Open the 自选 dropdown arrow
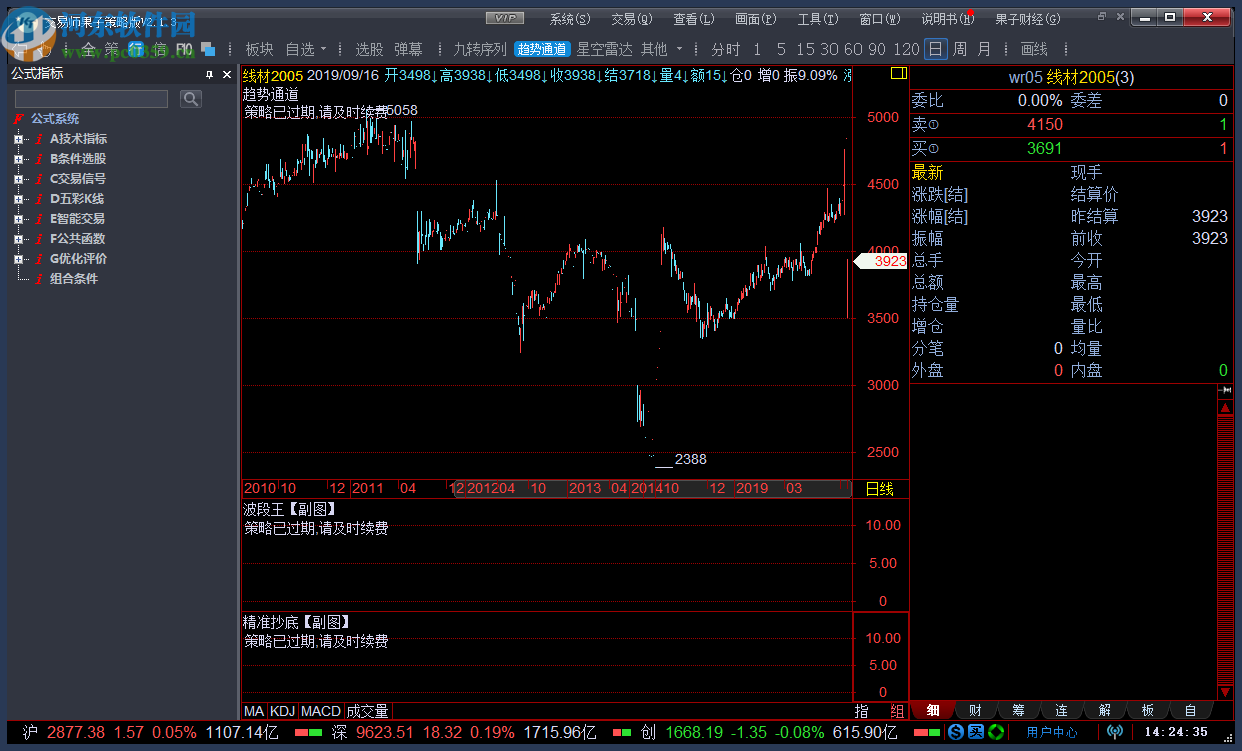Viewport: 1242px width, 751px height. coord(323,49)
